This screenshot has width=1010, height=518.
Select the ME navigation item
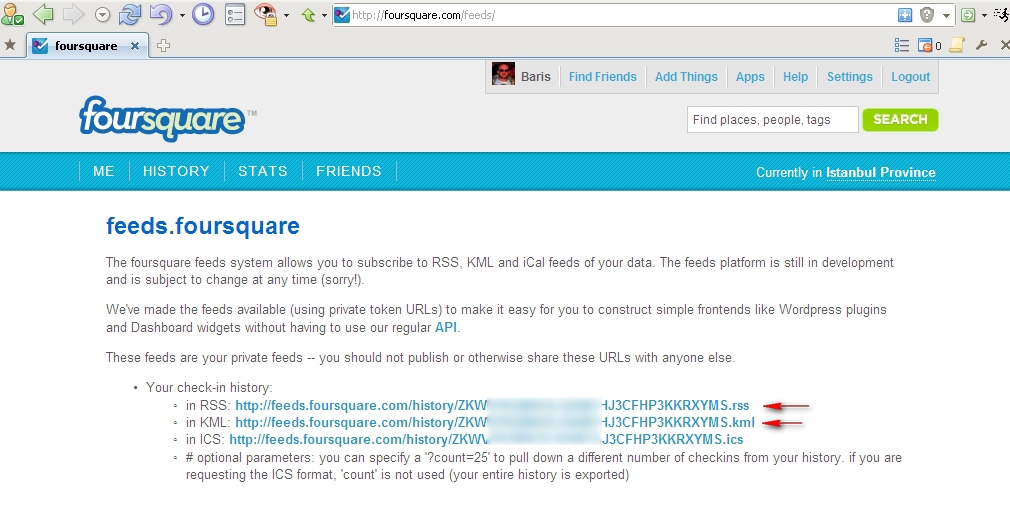pyautogui.click(x=104, y=171)
